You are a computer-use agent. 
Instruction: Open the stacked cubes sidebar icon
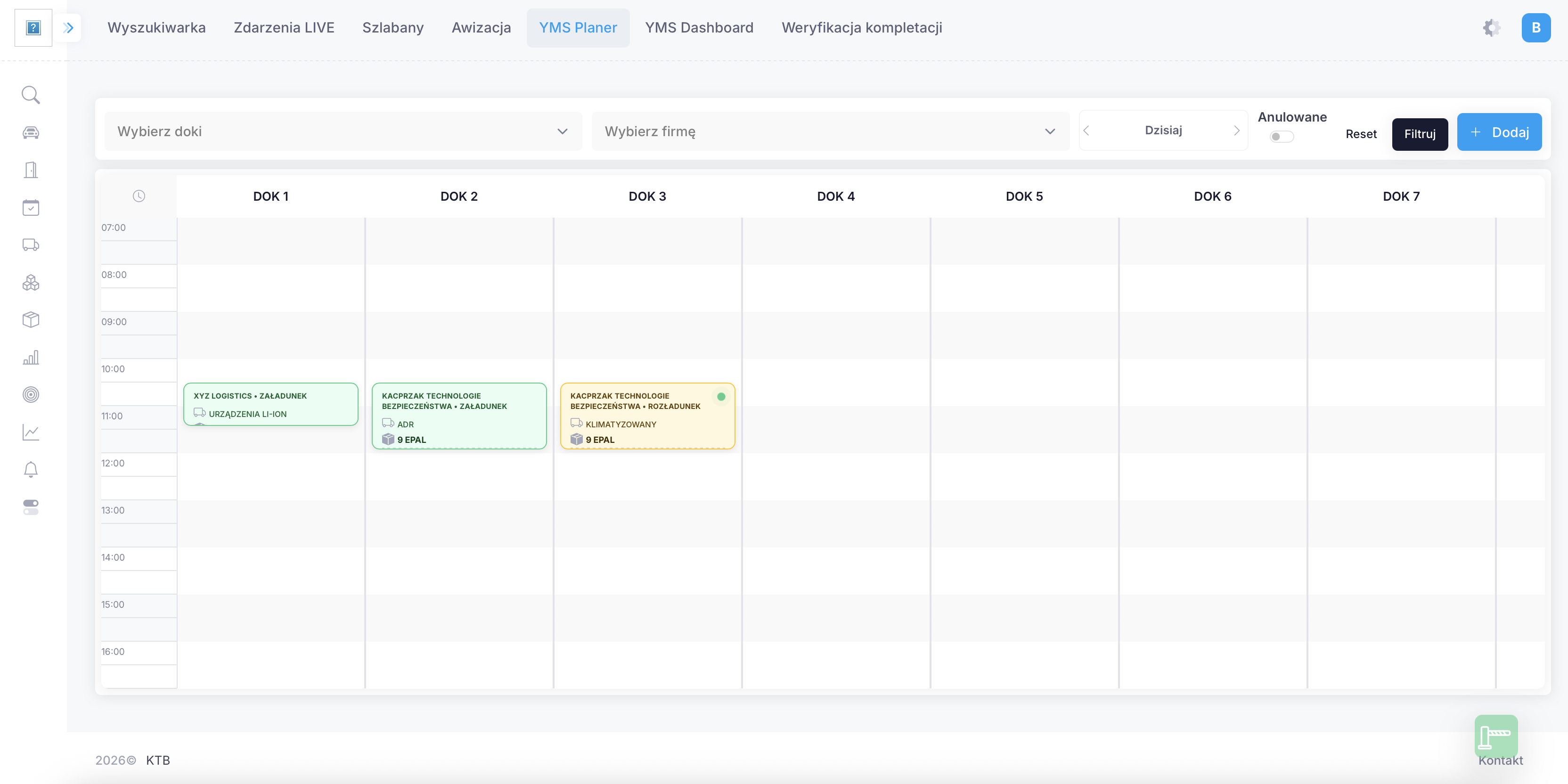coord(31,282)
